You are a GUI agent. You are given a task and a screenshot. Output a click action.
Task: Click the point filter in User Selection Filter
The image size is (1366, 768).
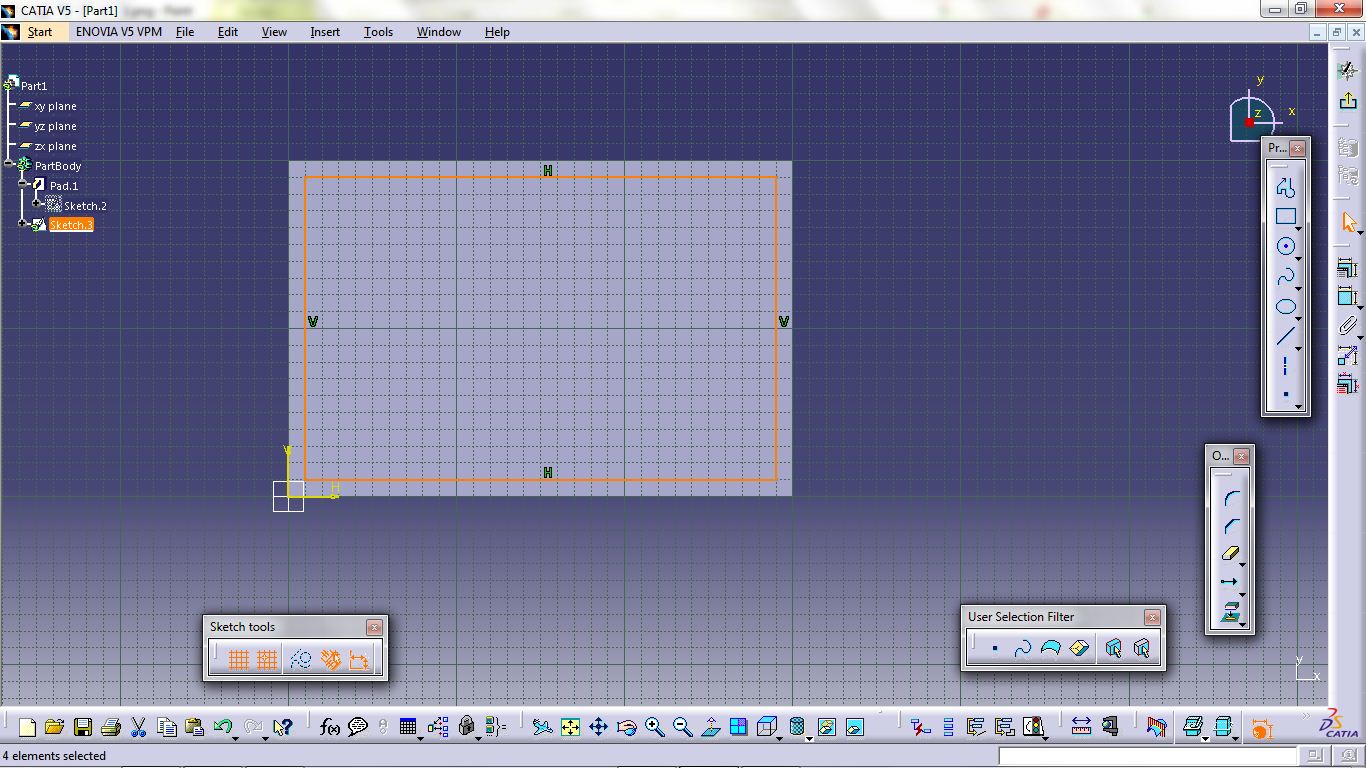994,648
